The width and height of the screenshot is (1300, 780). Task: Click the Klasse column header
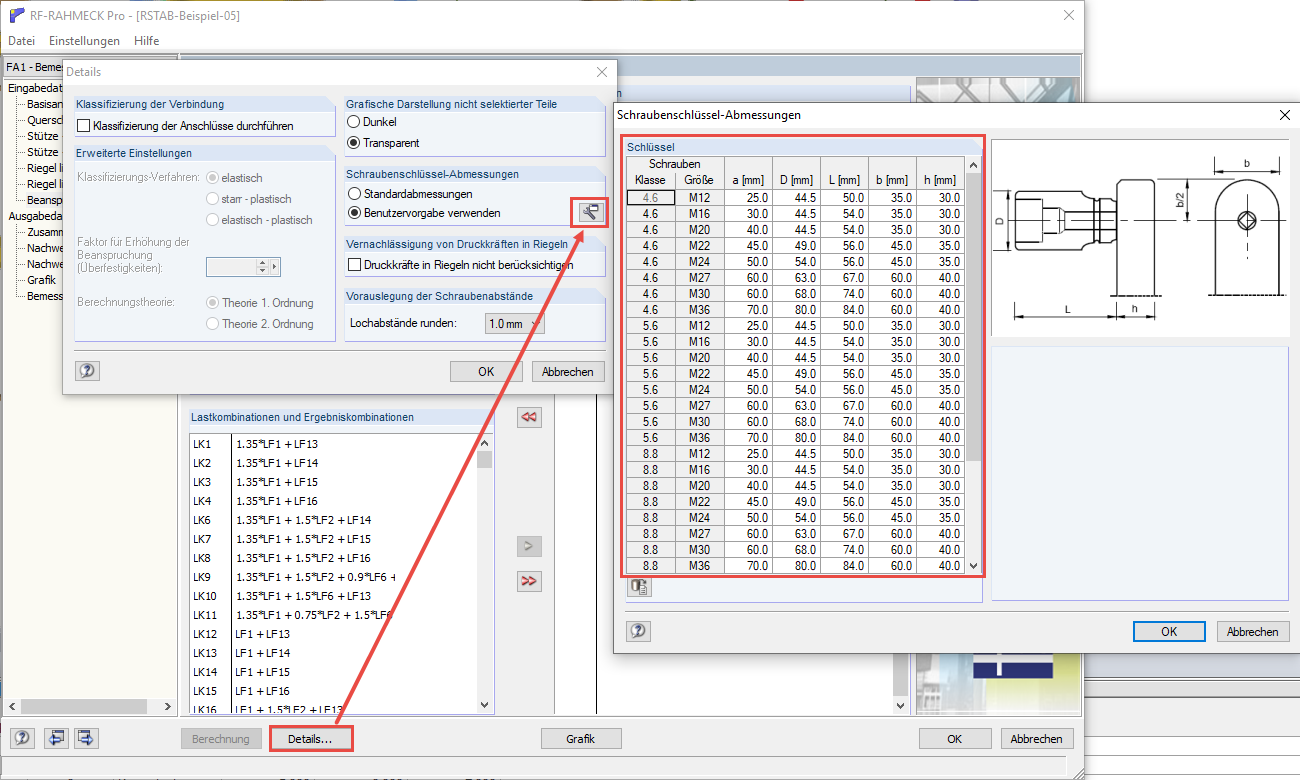[x=650, y=180]
